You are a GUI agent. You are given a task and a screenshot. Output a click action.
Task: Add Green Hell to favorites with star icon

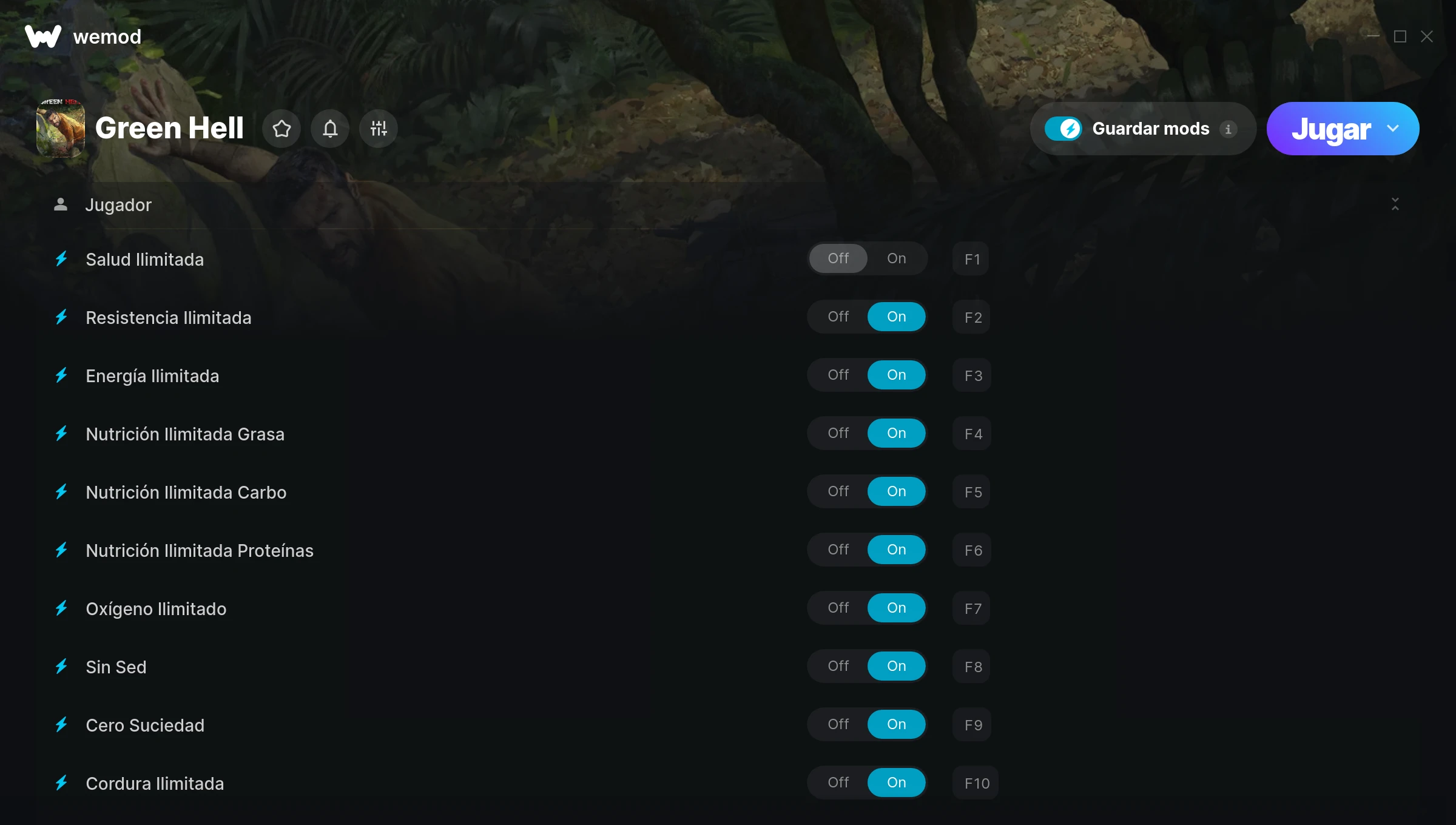pos(281,129)
